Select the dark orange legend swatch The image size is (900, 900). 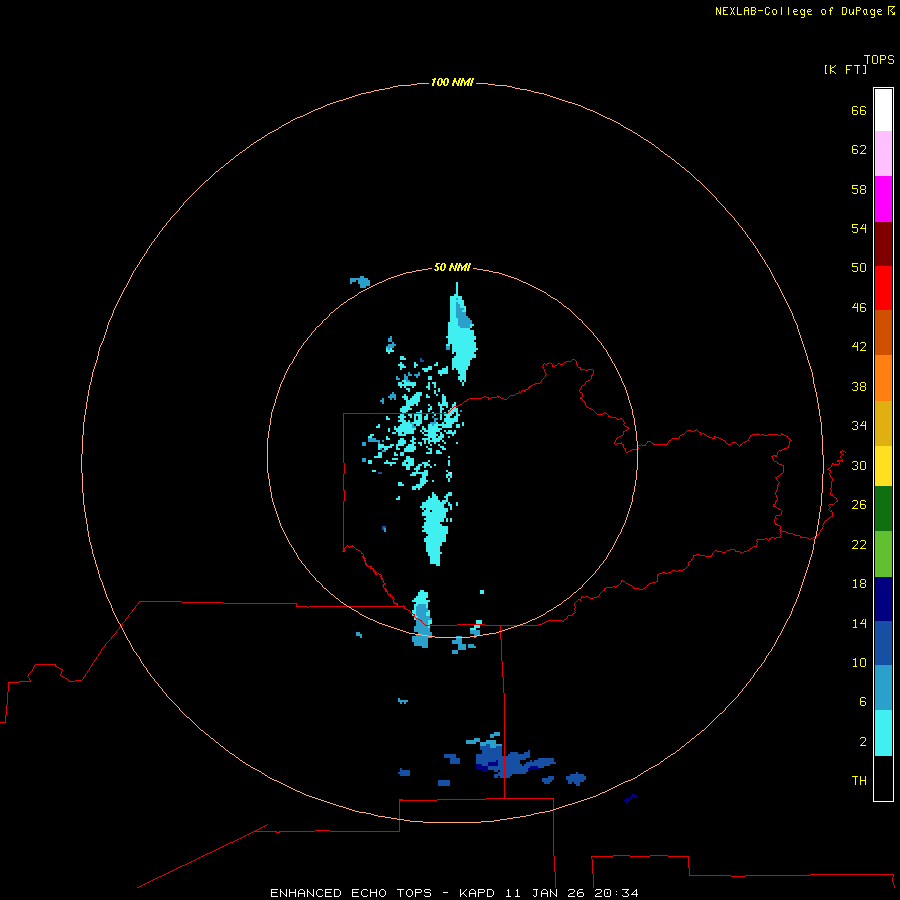point(883,333)
